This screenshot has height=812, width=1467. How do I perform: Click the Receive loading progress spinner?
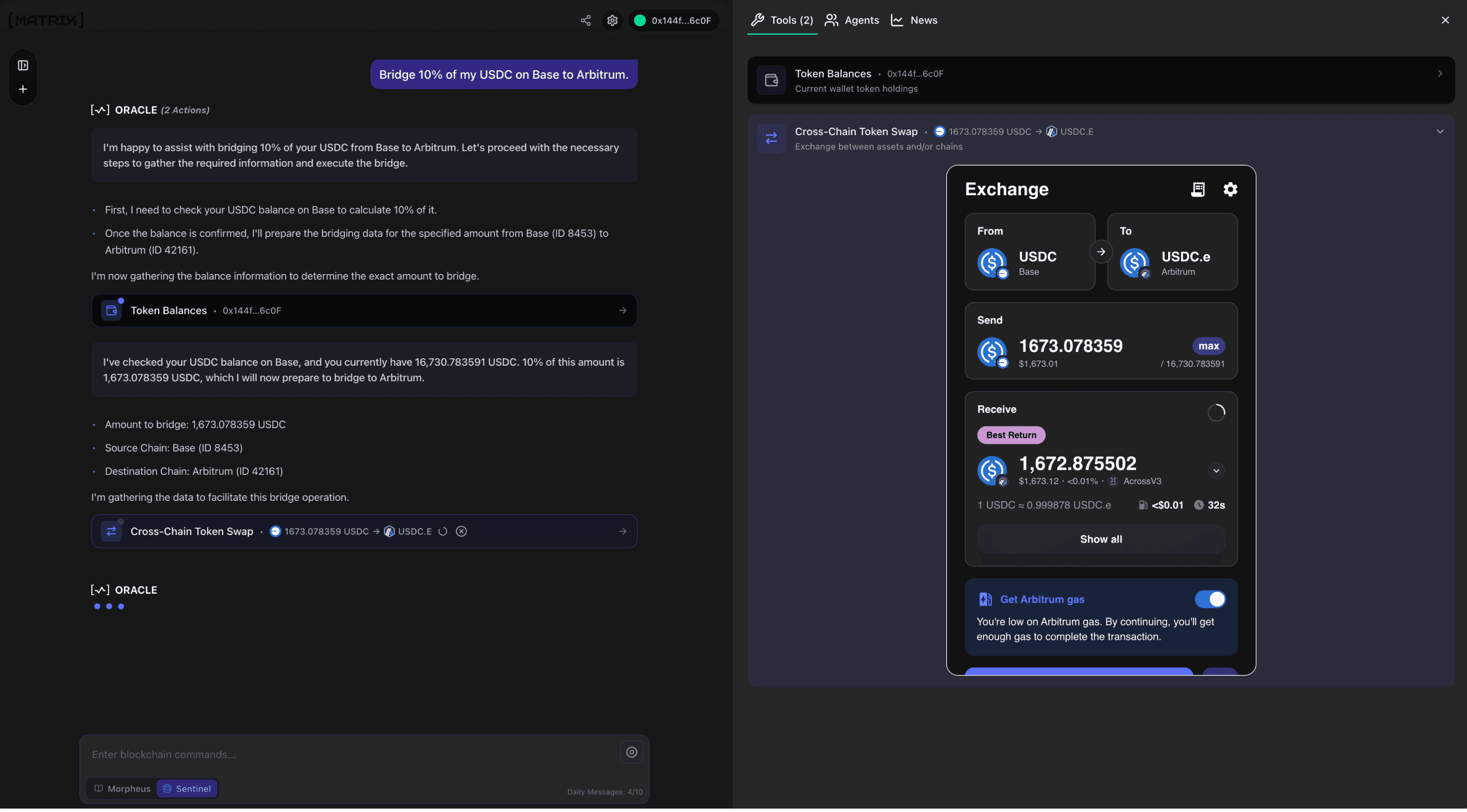pos(1215,412)
